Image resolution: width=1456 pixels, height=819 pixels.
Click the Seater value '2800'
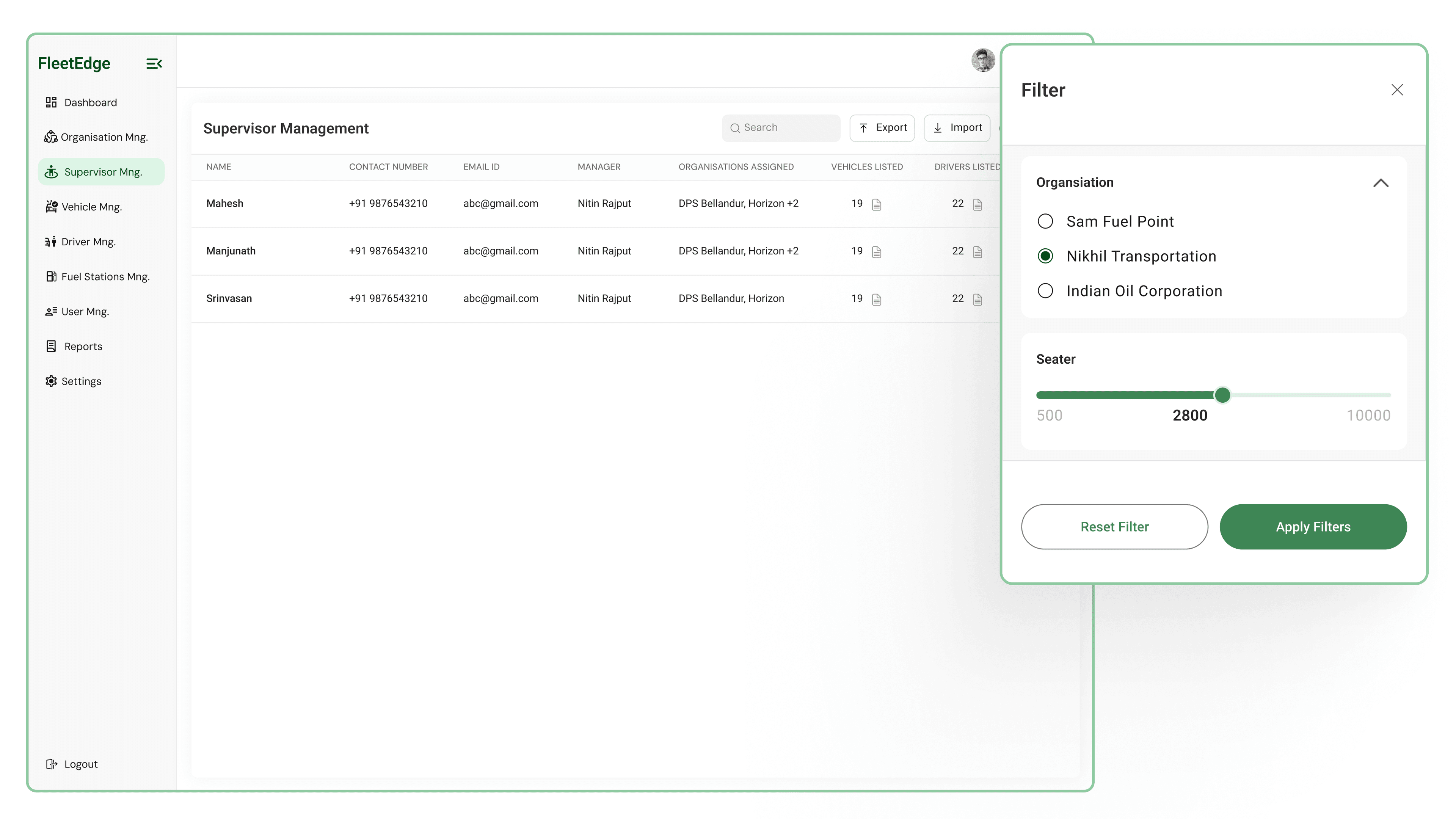click(x=1190, y=416)
